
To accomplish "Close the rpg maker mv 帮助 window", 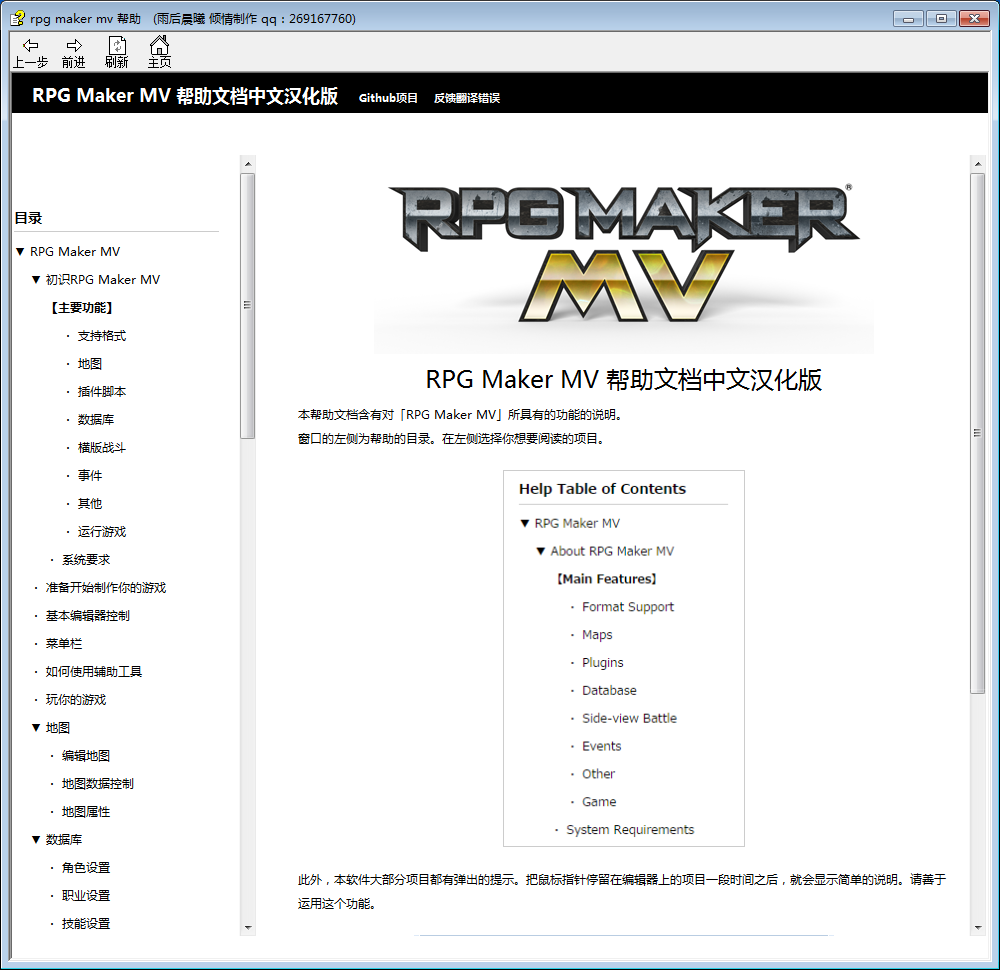I will click(974, 18).
